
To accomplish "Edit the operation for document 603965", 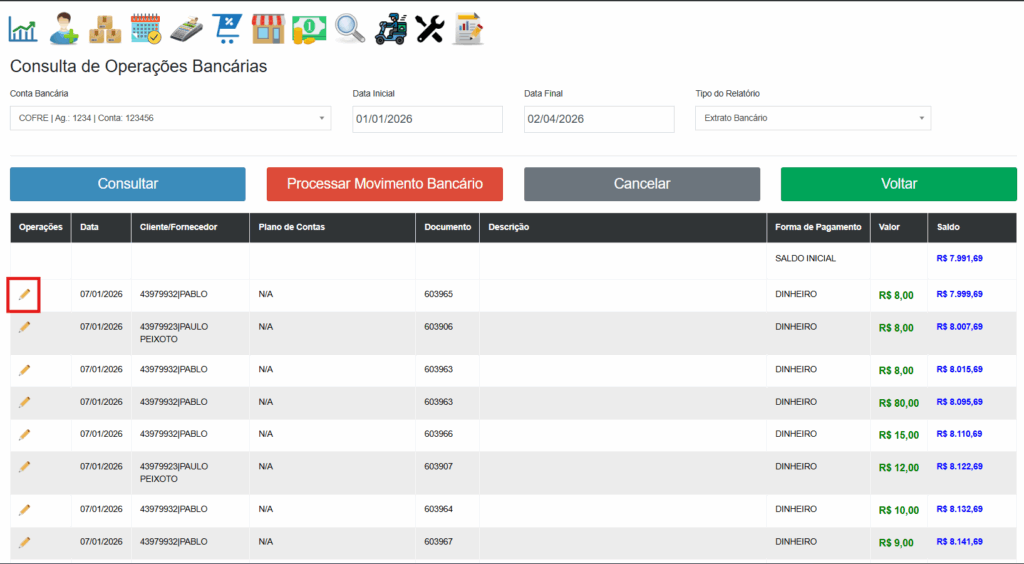I will point(24,294).
